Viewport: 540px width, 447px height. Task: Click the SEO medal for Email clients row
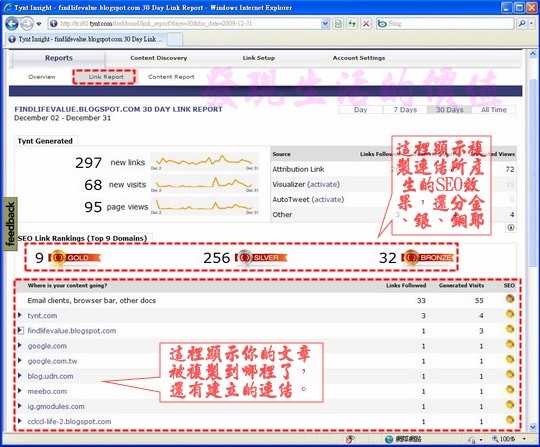pyautogui.click(x=510, y=299)
